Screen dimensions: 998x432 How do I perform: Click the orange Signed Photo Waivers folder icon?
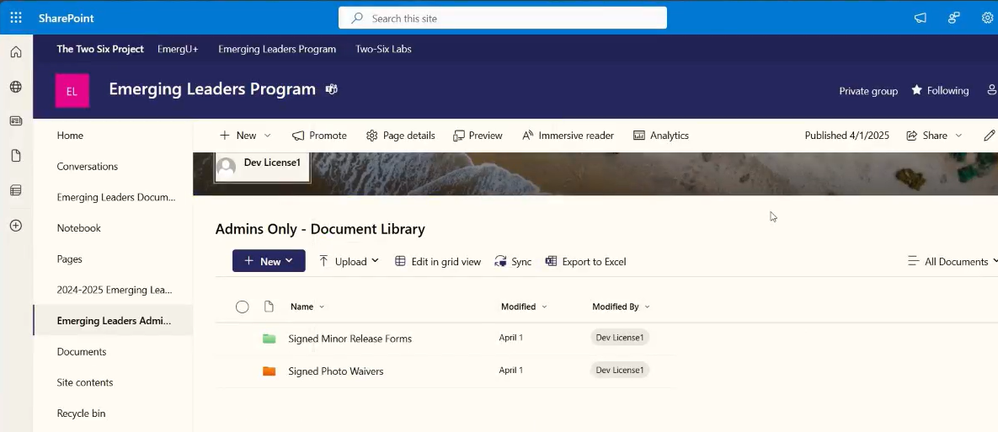269,371
